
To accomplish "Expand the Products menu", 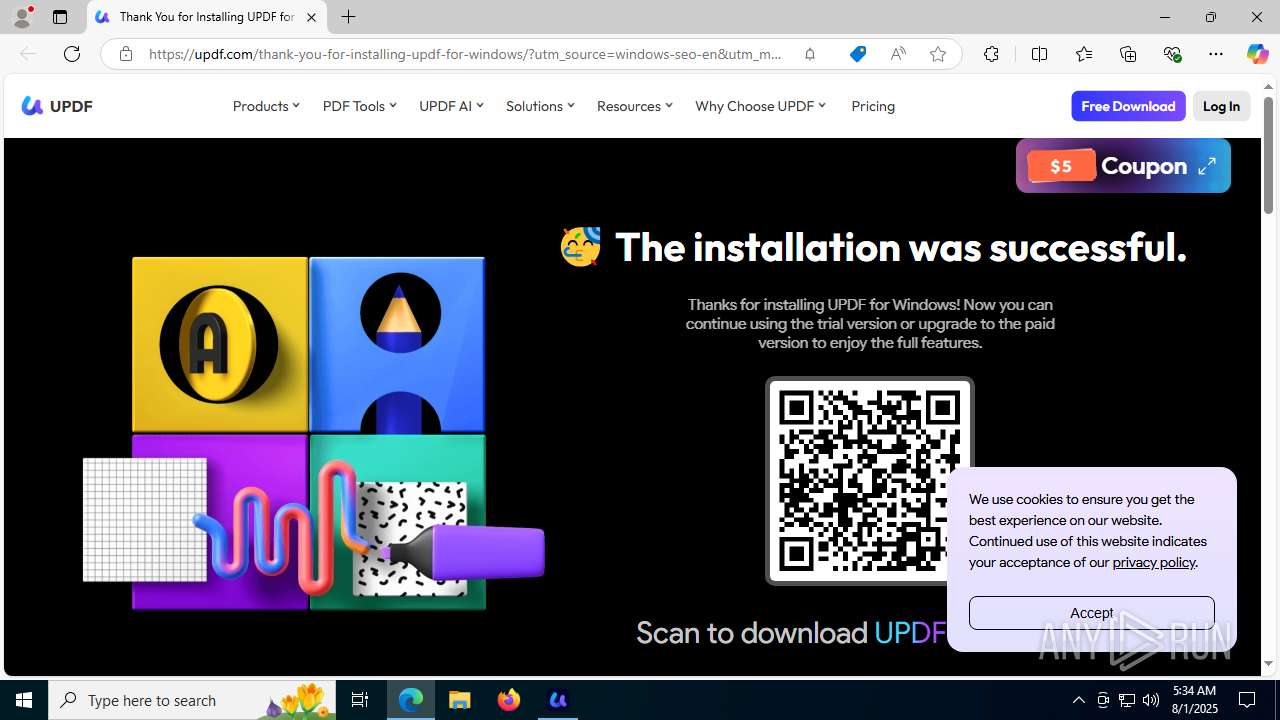I will [266, 106].
